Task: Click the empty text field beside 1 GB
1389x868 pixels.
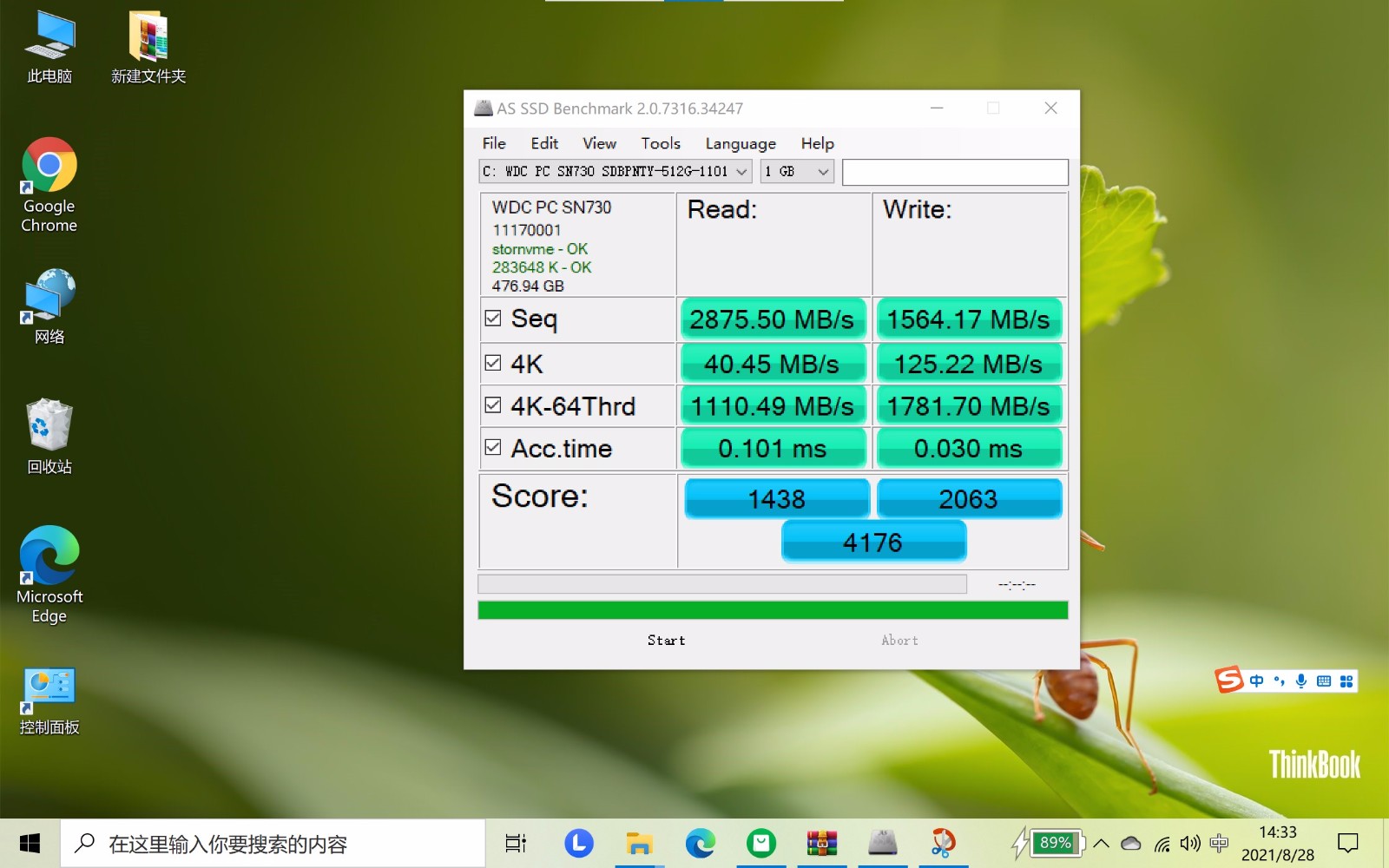Action: click(x=955, y=172)
